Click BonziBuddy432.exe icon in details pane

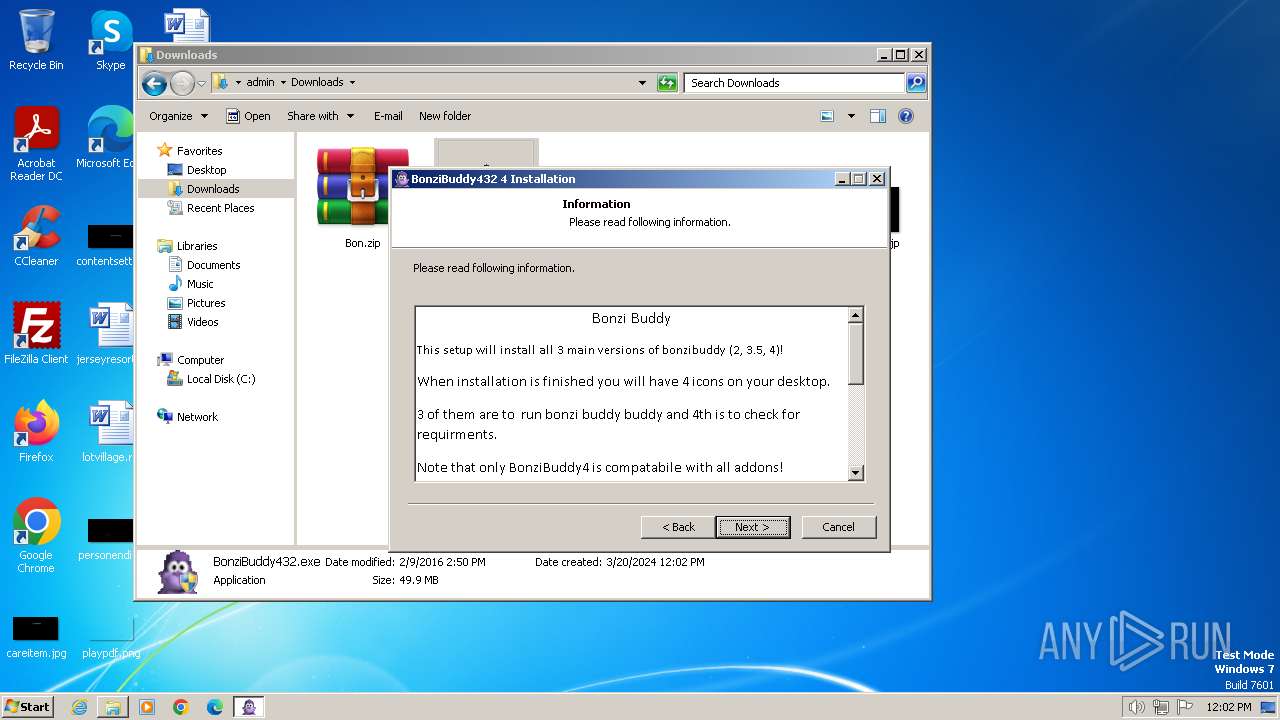(x=178, y=573)
